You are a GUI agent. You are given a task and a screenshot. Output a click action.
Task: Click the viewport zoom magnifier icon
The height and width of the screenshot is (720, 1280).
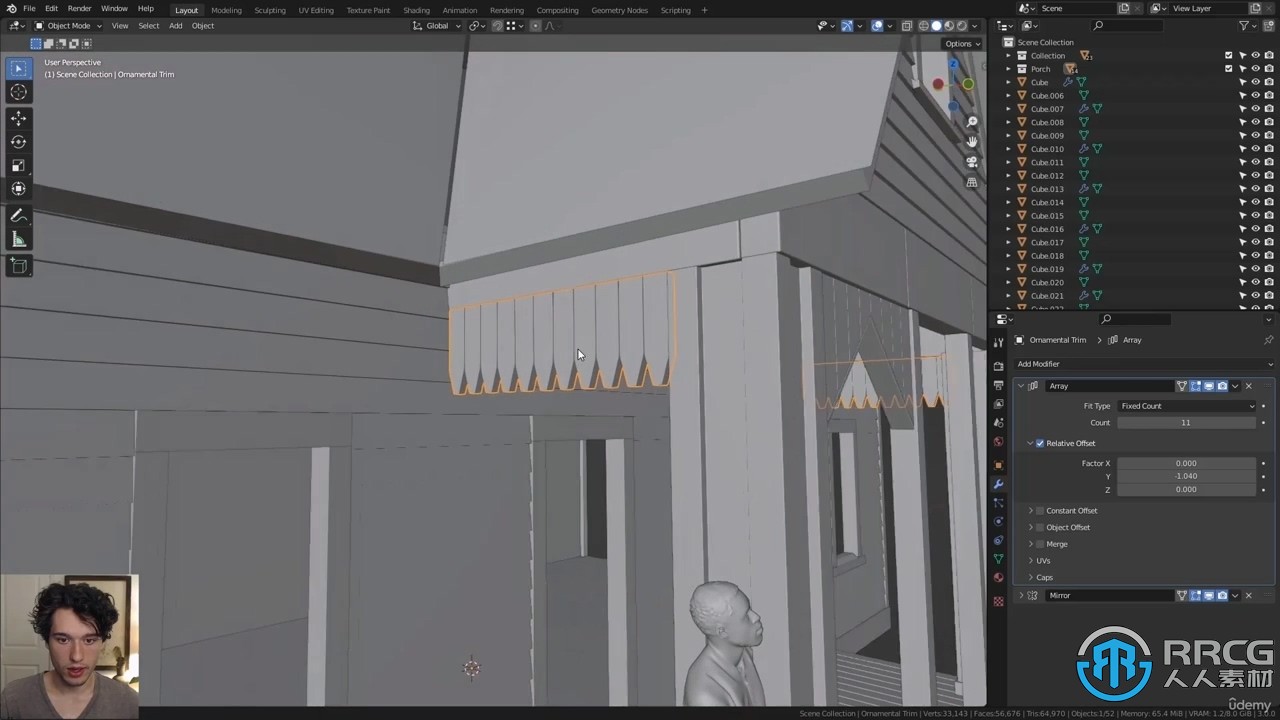(971, 122)
